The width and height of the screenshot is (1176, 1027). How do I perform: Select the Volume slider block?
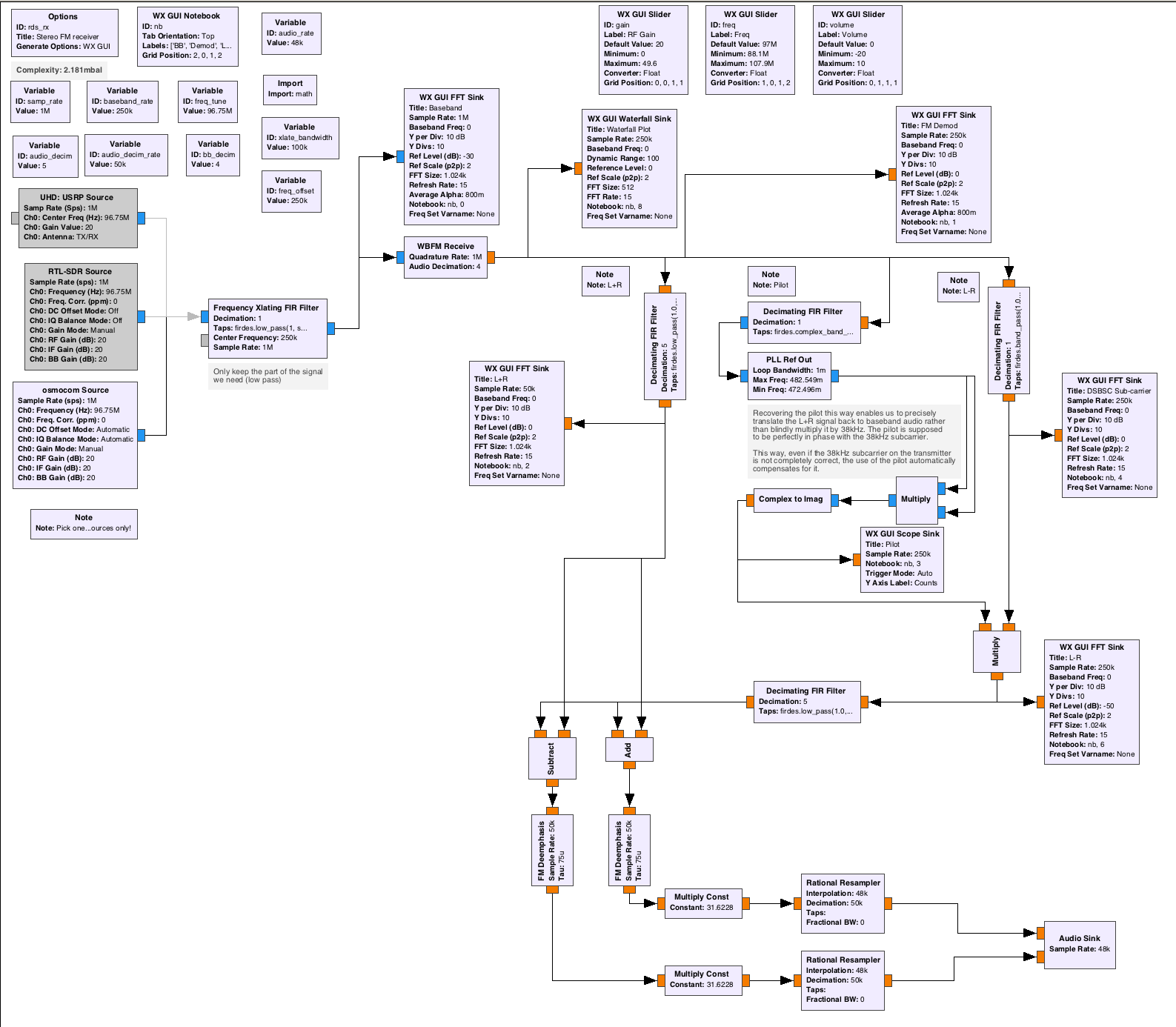click(x=857, y=50)
